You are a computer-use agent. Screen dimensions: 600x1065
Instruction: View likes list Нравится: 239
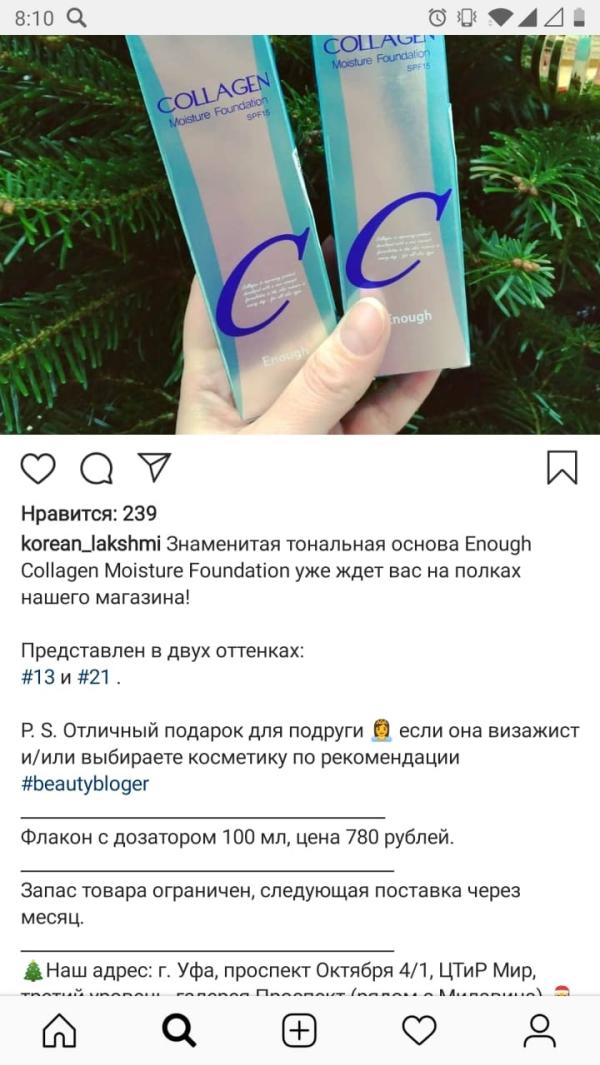[89, 513]
